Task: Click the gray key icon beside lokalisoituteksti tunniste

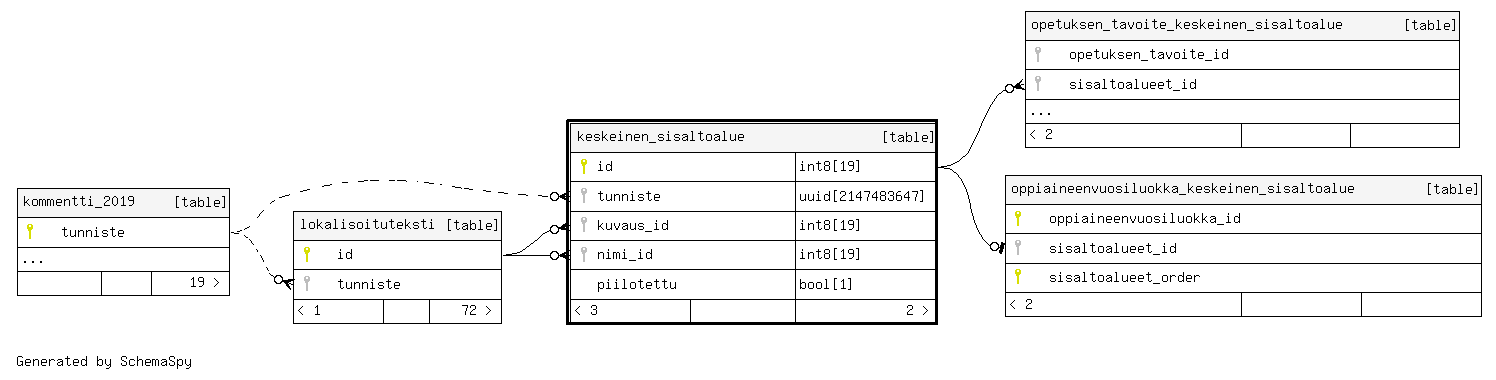Action: tap(307, 284)
